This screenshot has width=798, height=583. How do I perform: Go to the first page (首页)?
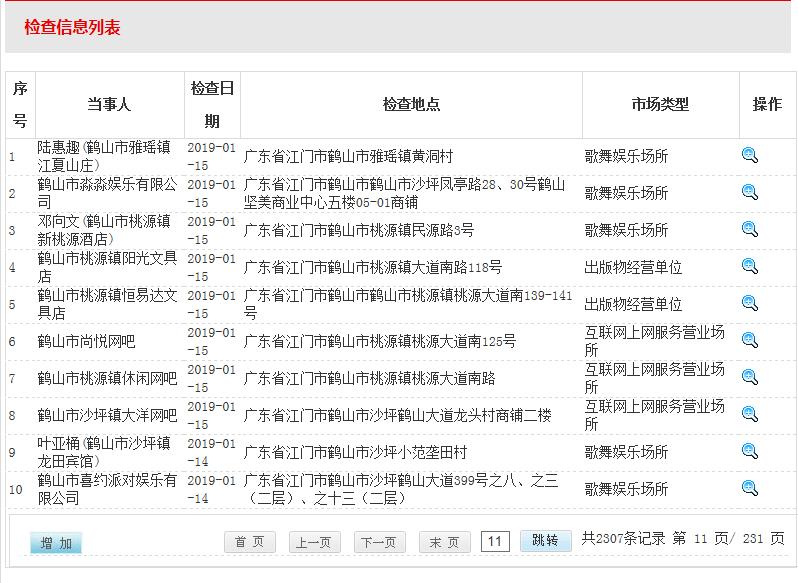tap(249, 542)
